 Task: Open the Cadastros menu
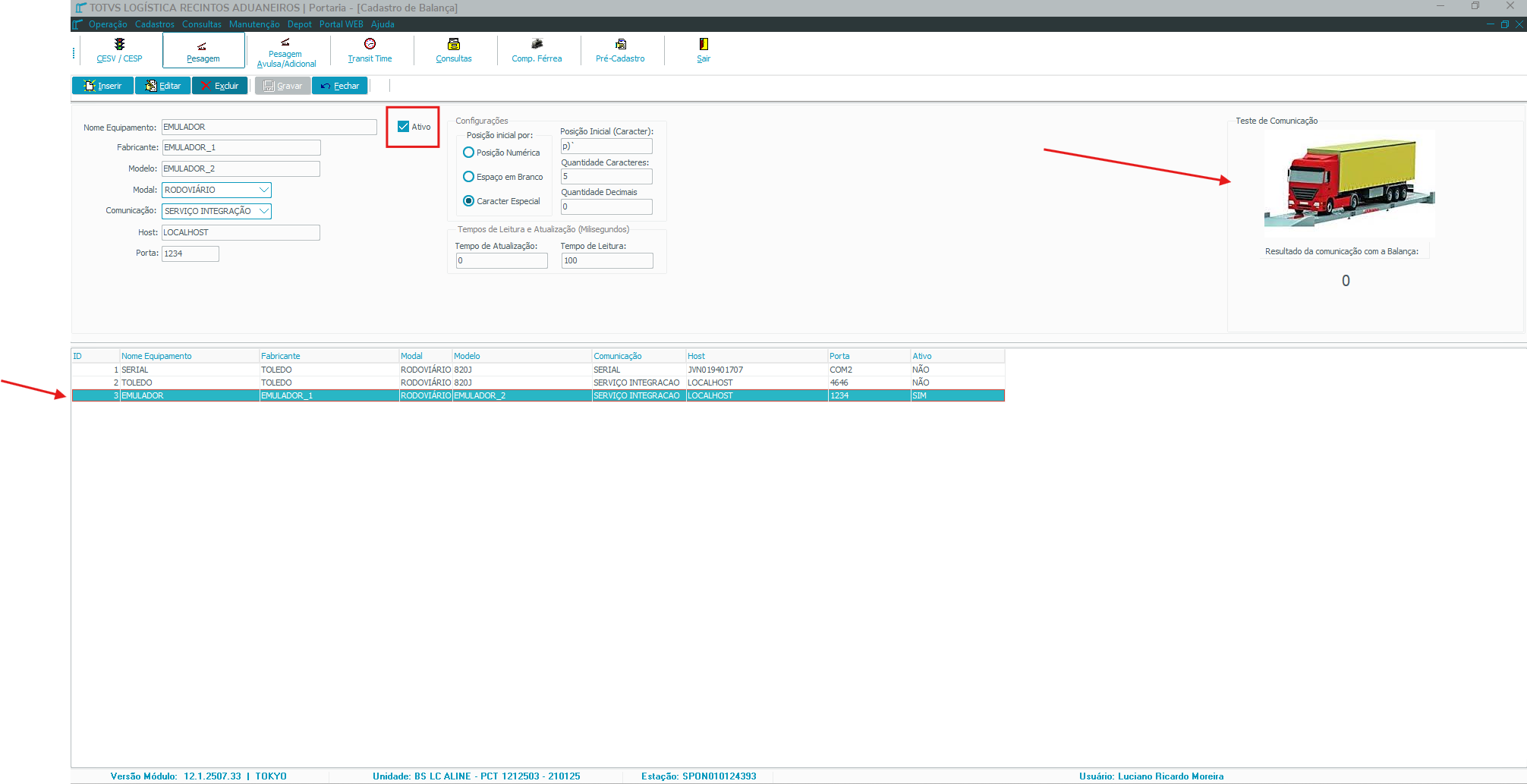click(x=155, y=24)
